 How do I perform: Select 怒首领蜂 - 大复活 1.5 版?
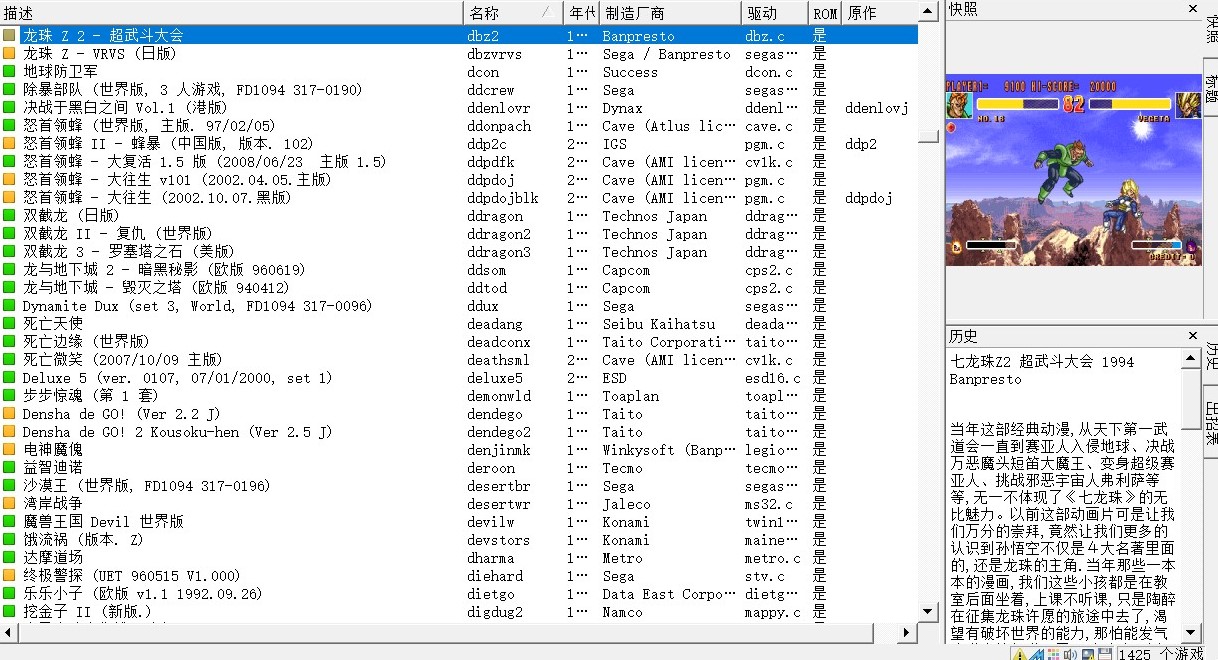coord(459,162)
